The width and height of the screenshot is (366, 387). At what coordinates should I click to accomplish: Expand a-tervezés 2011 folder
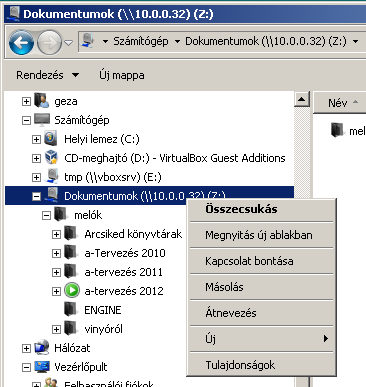click(x=56, y=273)
